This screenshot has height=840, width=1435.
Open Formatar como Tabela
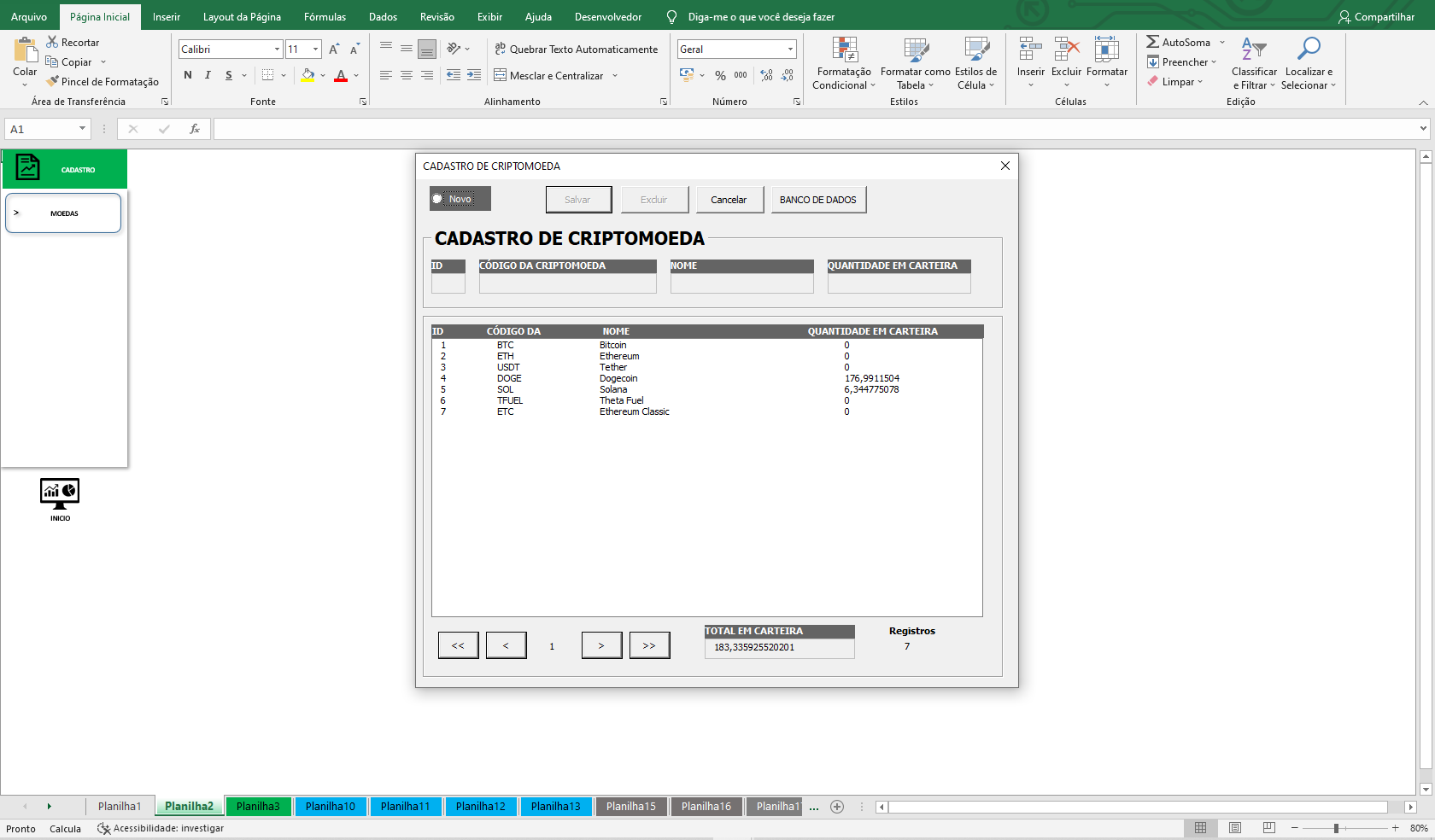click(x=915, y=62)
